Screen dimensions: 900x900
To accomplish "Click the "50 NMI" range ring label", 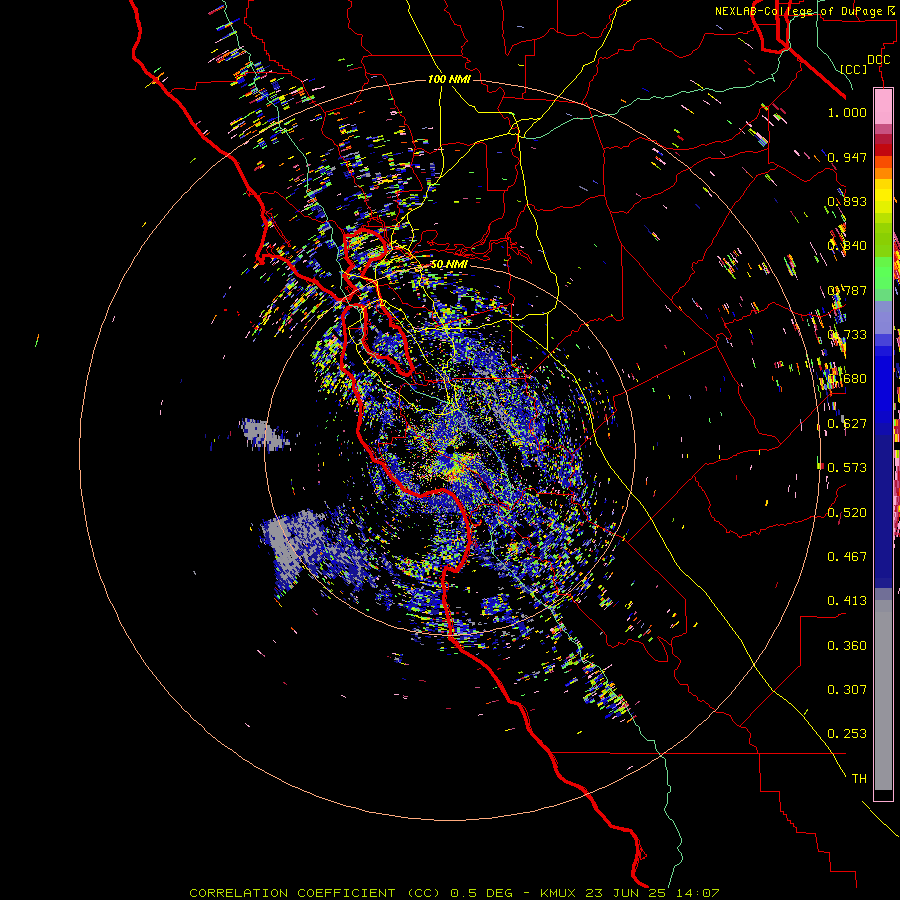I will [449, 264].
